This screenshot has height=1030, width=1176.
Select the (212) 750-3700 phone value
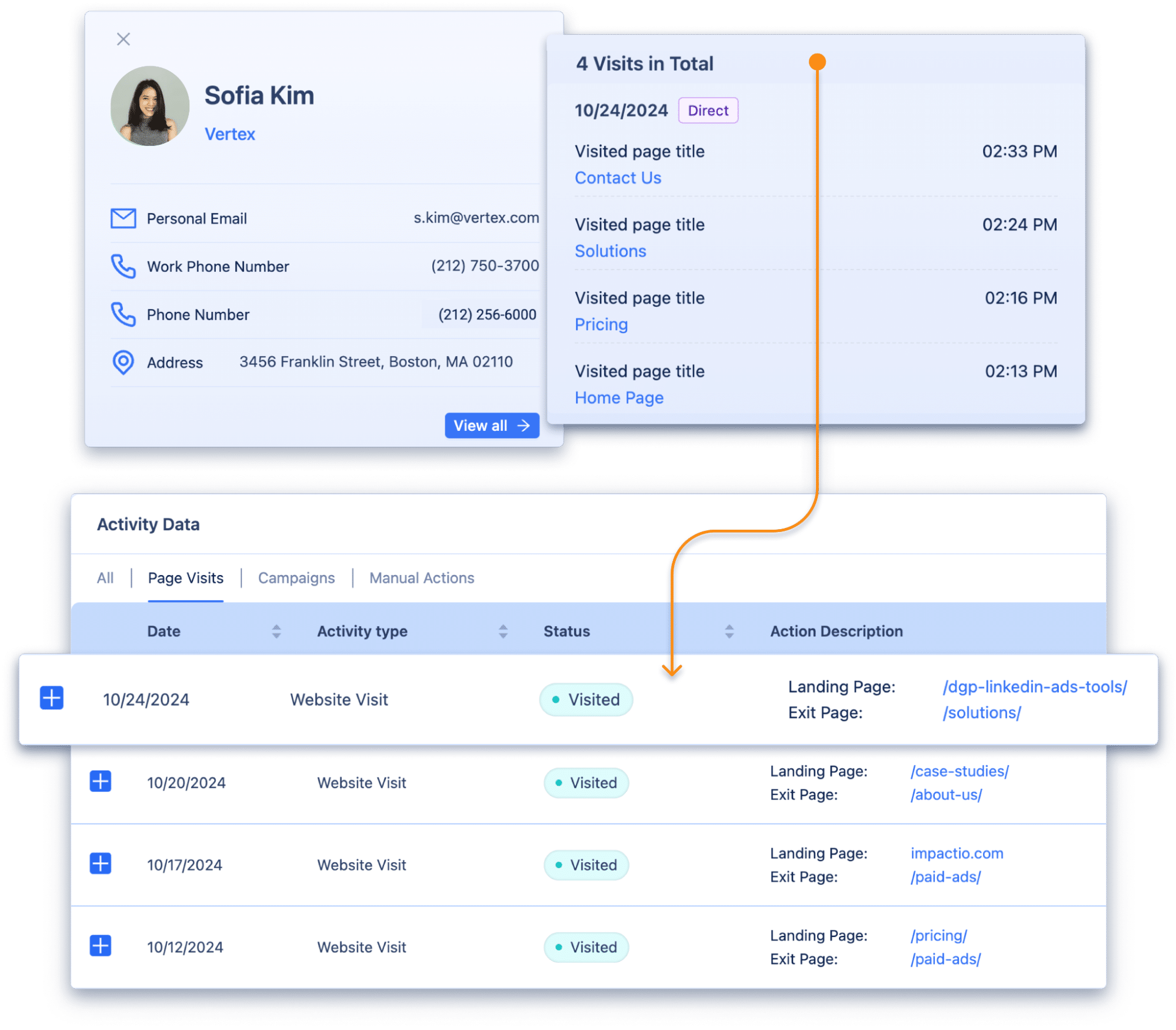485,265
